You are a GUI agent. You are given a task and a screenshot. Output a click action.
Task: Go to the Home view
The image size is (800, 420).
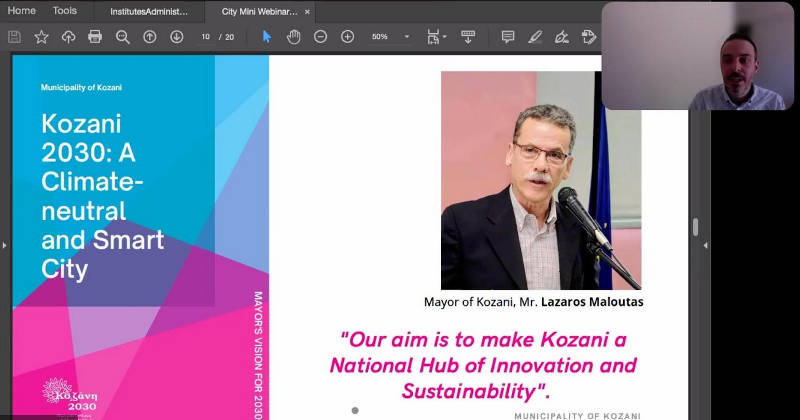coord(21,11)
